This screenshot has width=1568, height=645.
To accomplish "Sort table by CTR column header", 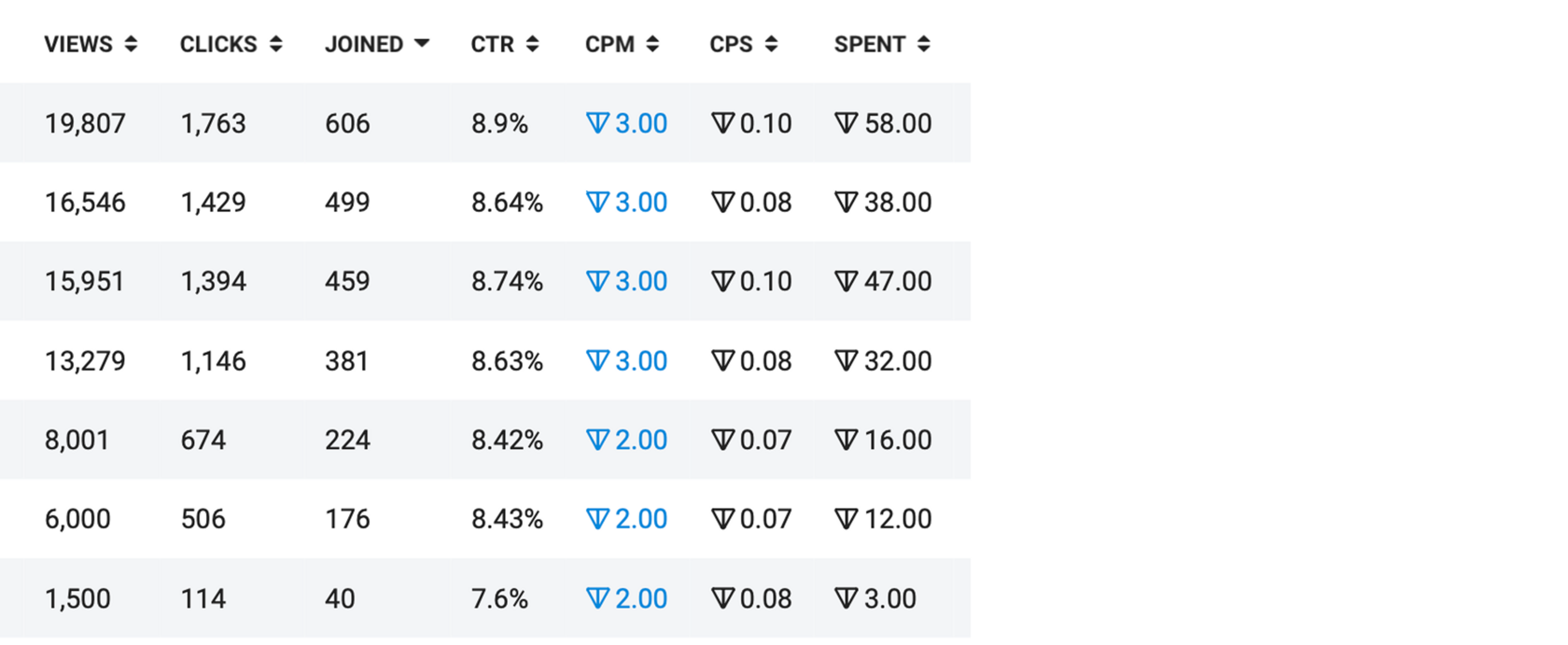I will (x=492, y=44).
